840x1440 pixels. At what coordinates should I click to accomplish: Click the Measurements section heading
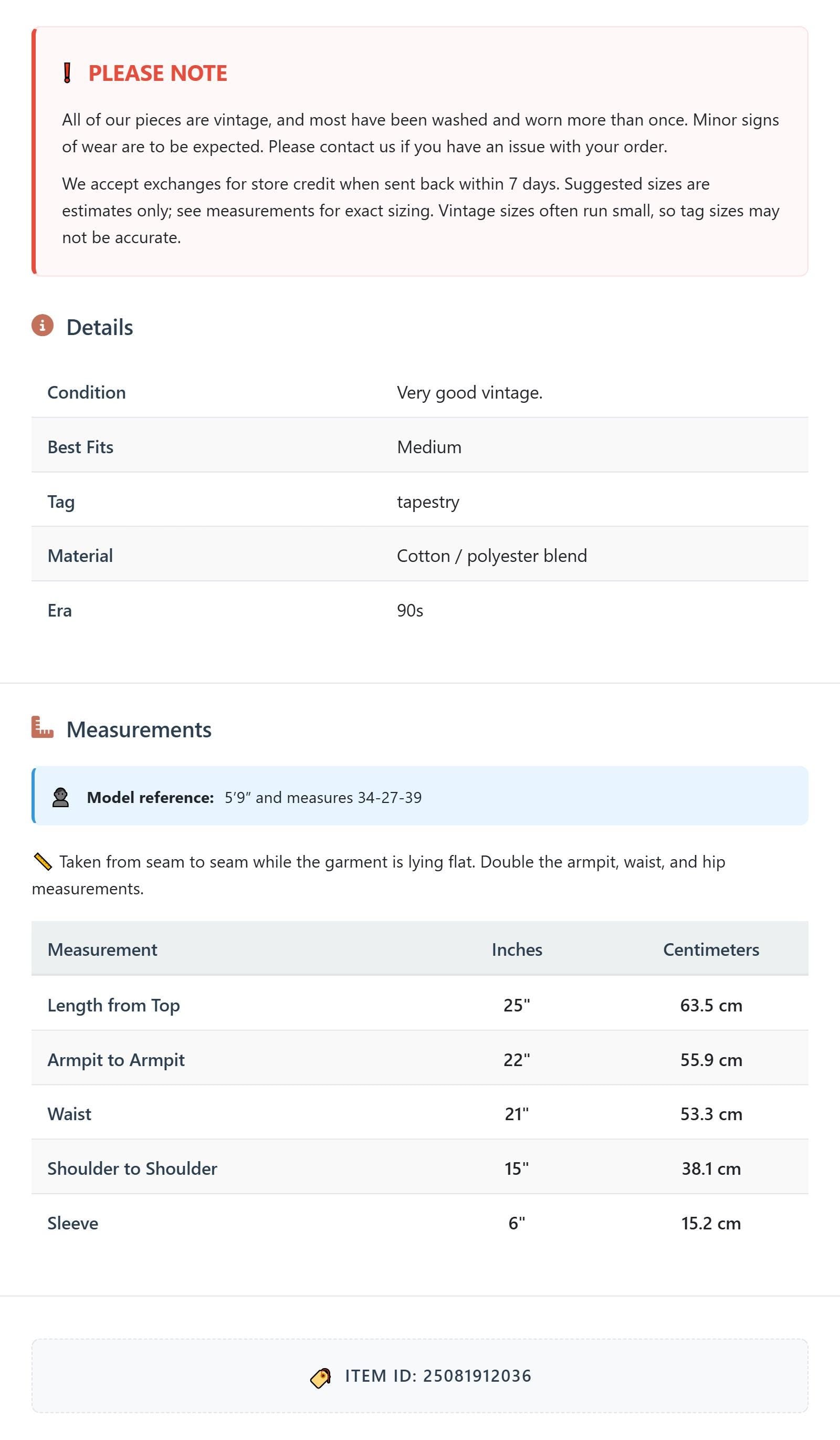139,729
